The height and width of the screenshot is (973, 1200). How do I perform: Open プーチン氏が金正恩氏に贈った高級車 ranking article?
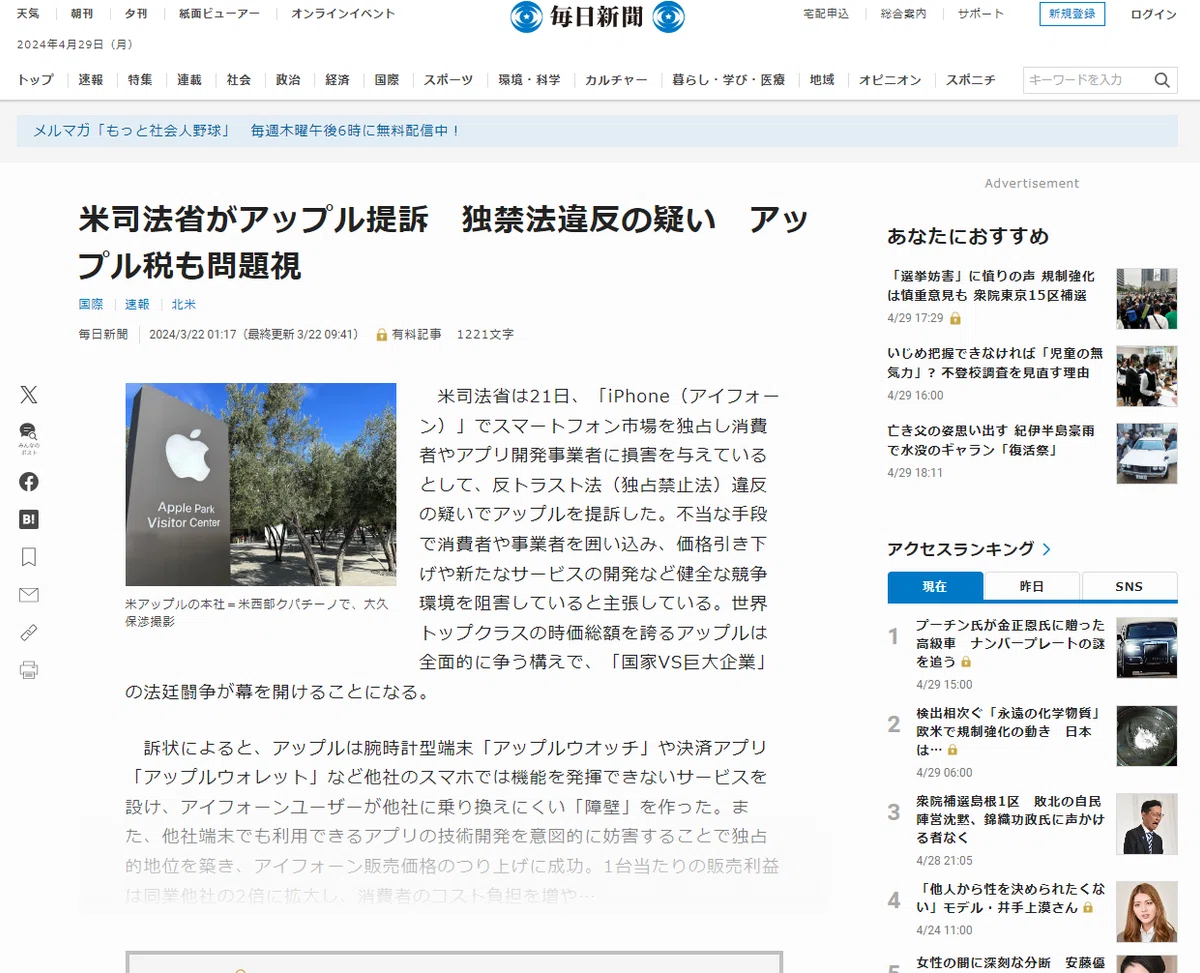click(x=1010, y=643)
